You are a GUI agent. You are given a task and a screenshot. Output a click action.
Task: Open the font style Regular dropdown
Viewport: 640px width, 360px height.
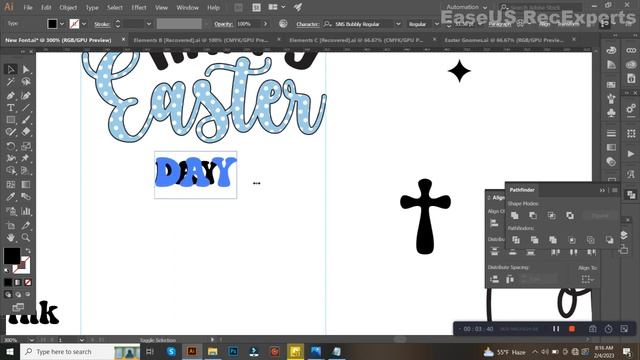pos(436,24)
